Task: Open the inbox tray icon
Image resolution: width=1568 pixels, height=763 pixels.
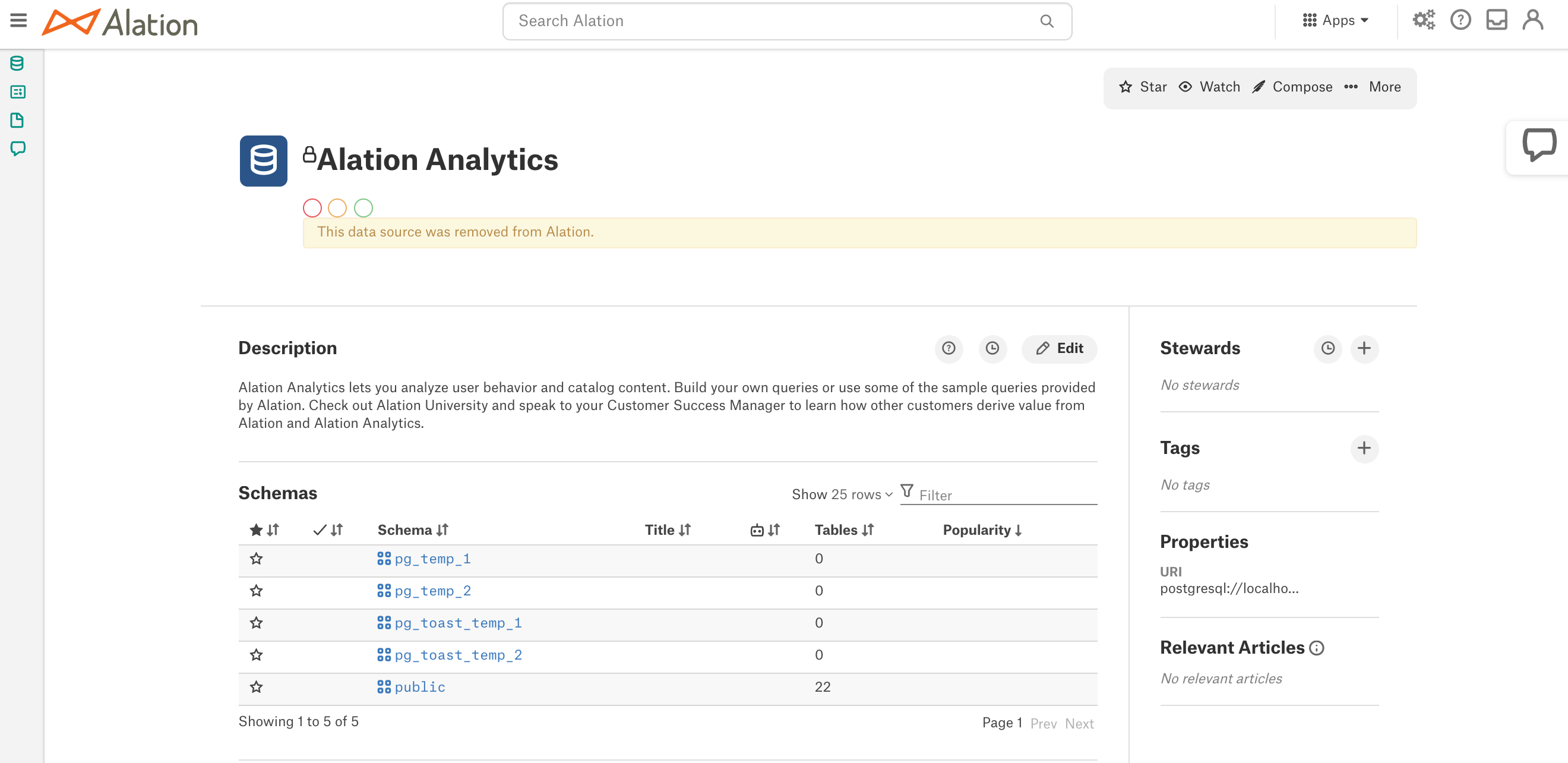Action: pos(1496,20)
